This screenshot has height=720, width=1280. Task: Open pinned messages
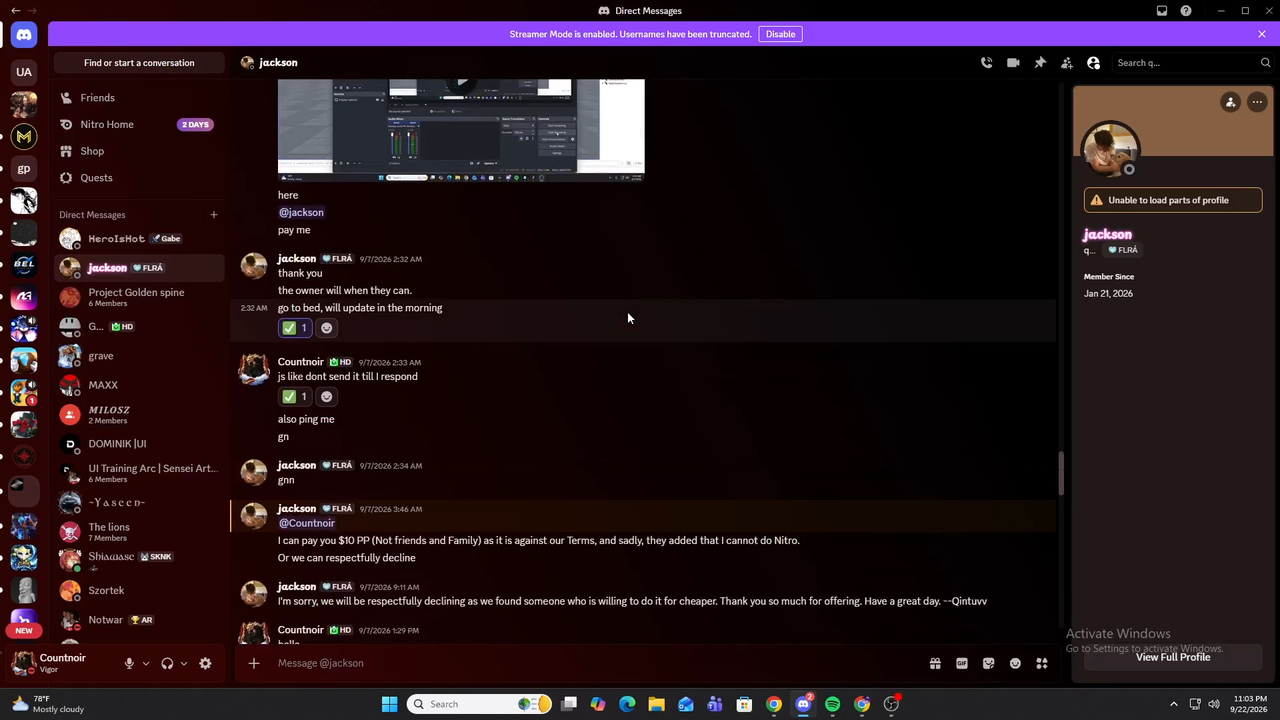click(x=1040, y=63)
